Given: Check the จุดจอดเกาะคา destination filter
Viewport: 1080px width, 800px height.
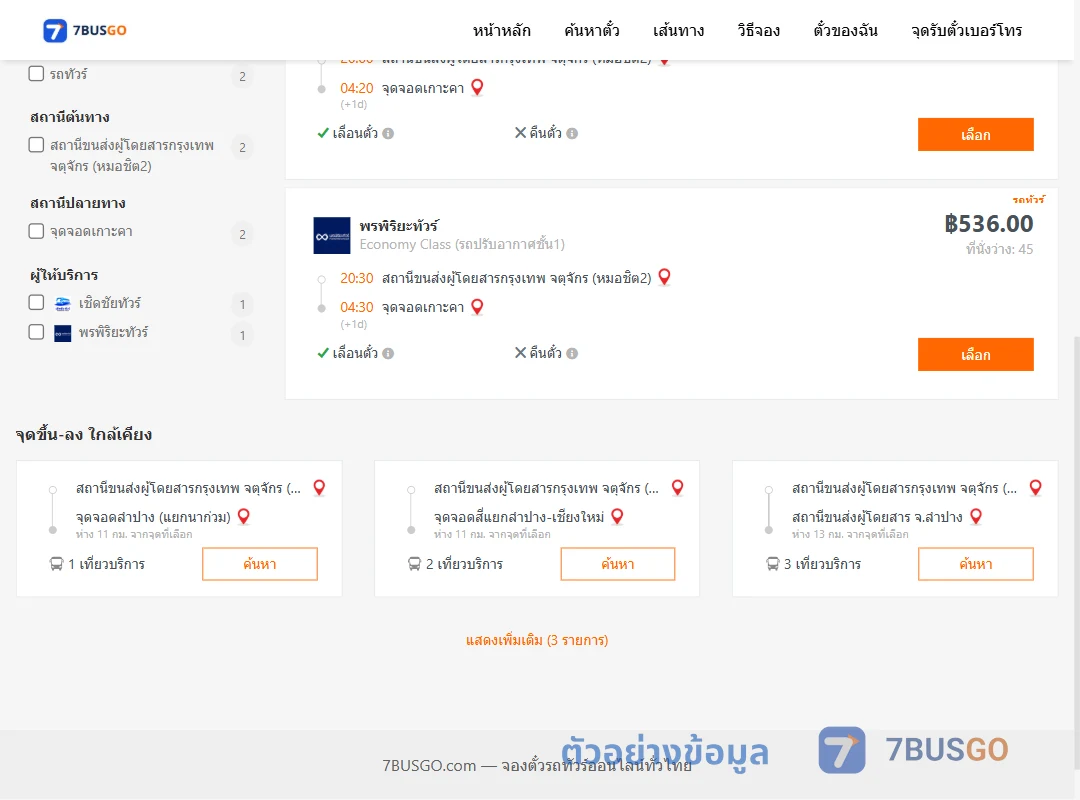Looking at the screenshot, I should (x=36, y=231).
